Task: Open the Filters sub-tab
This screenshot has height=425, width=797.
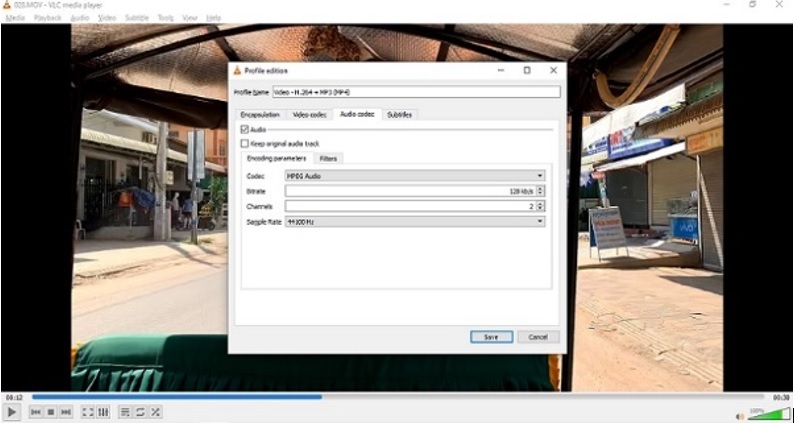Action: (x=328, y=158)
